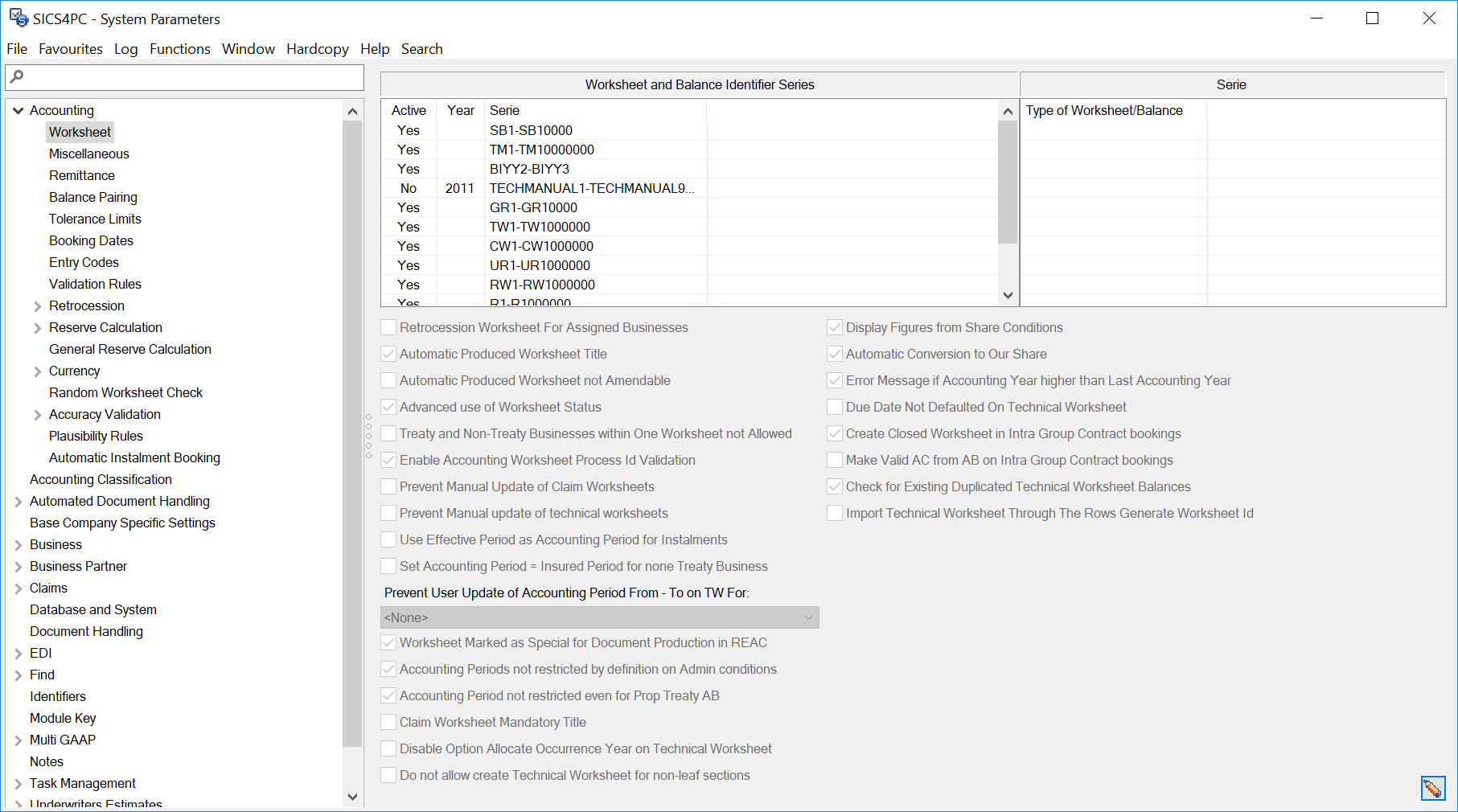Expand the Retrocession tree node

(37, 306)
